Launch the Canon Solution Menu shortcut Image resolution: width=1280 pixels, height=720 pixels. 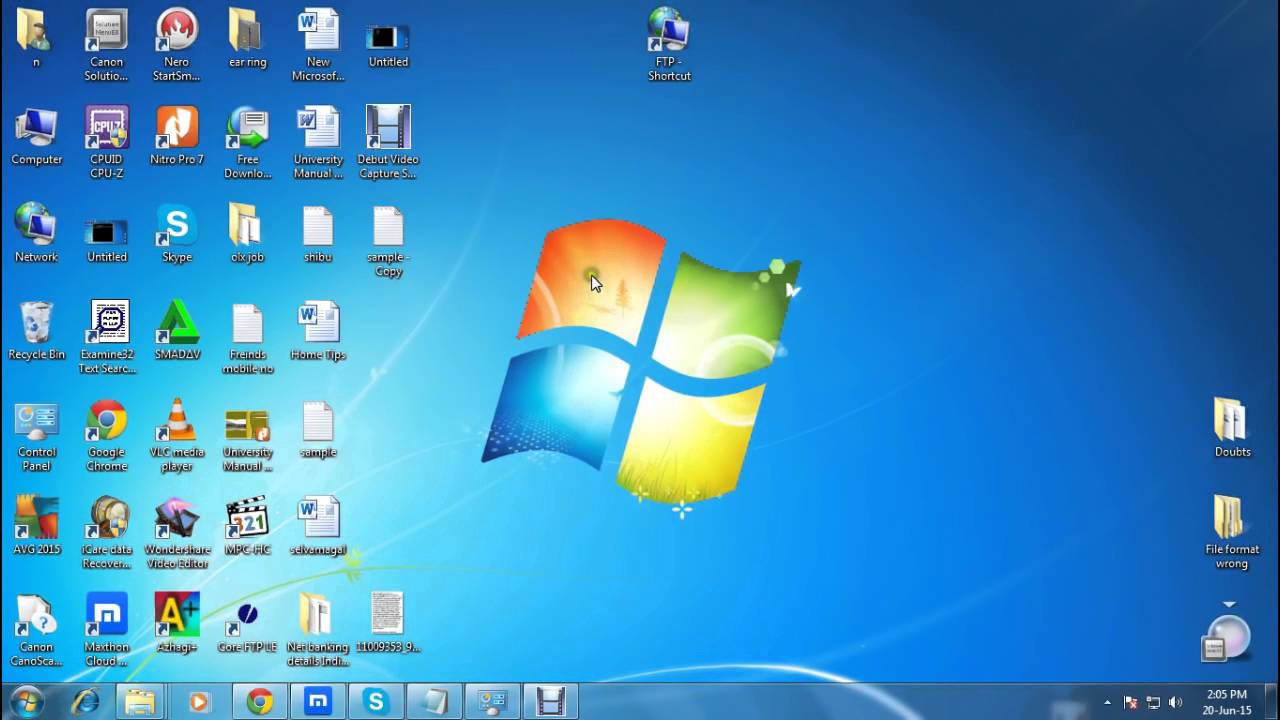pyautogui.click(x=106, y=45)
